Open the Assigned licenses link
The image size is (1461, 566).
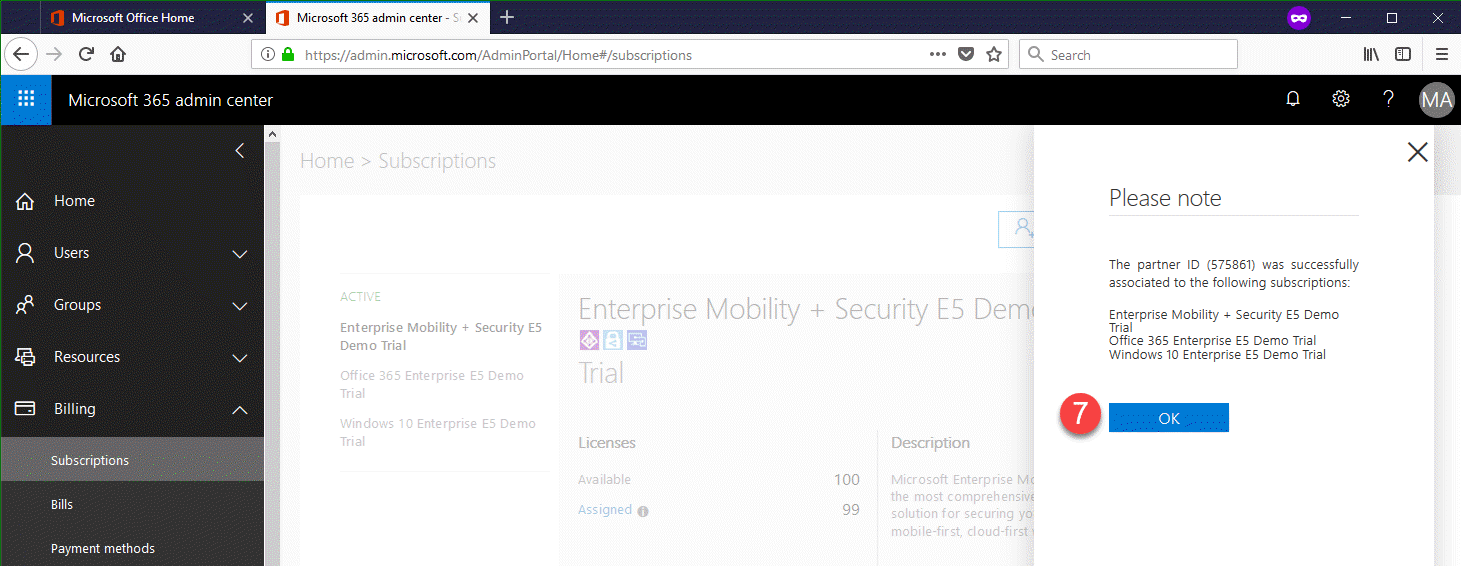605,510
